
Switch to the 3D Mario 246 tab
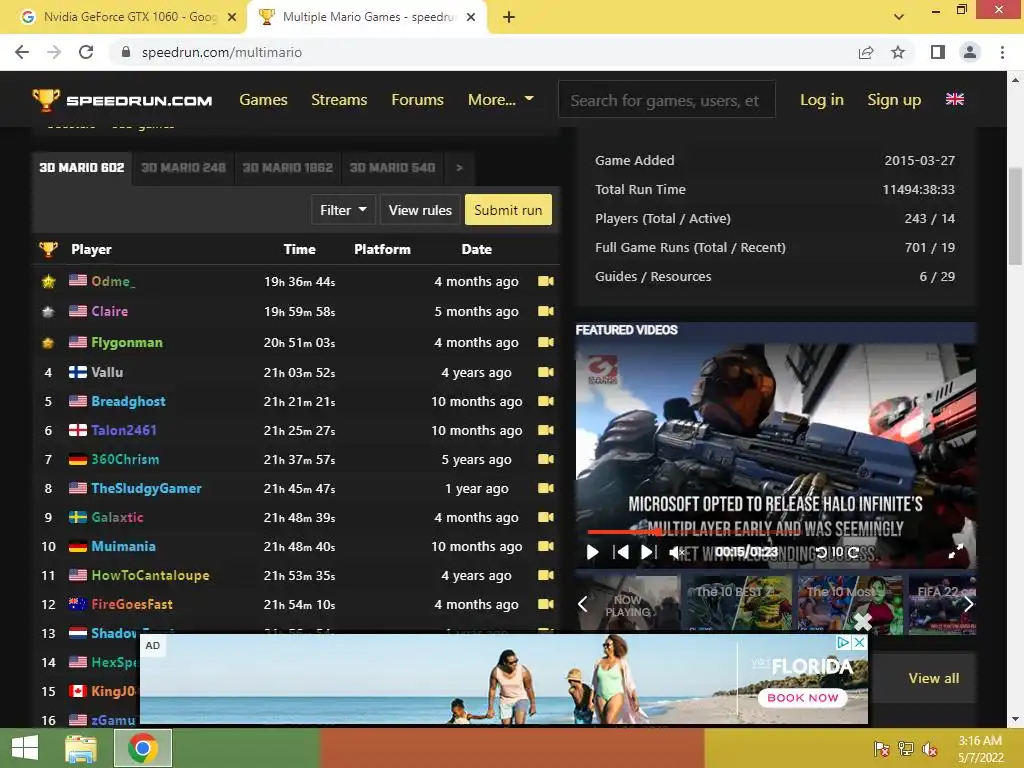[184, 168]
